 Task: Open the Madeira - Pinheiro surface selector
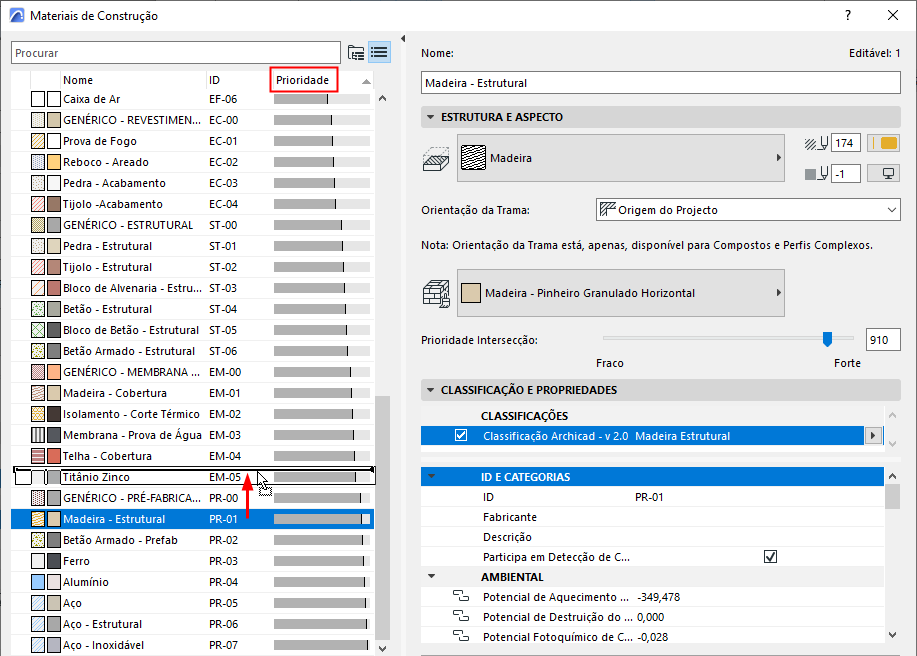620,293
